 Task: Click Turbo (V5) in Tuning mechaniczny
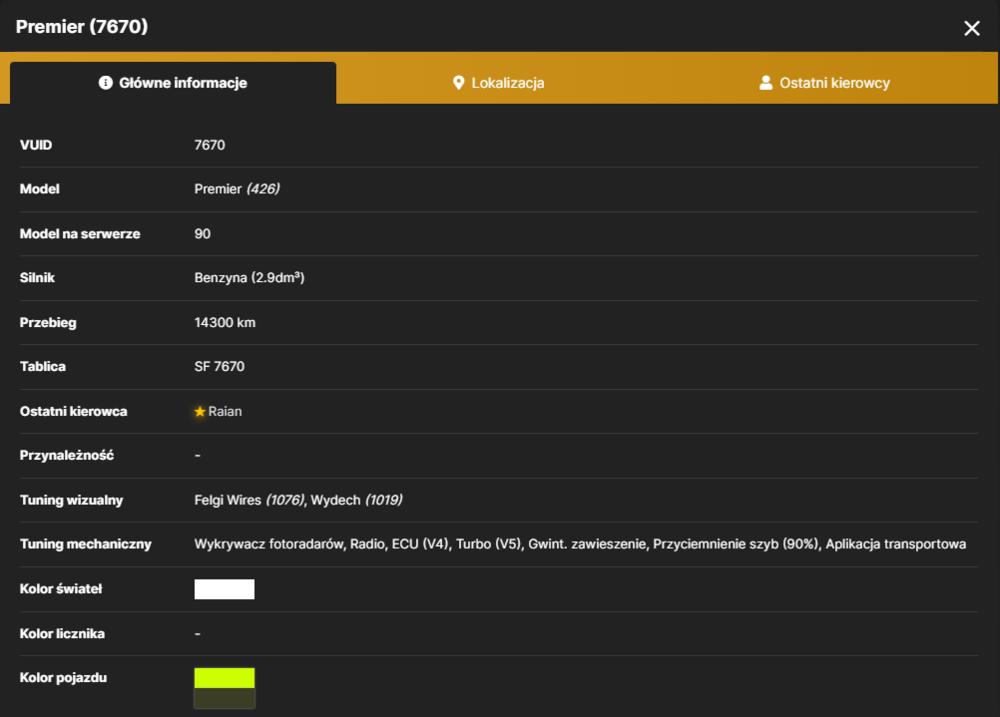[x=489, y=544]
